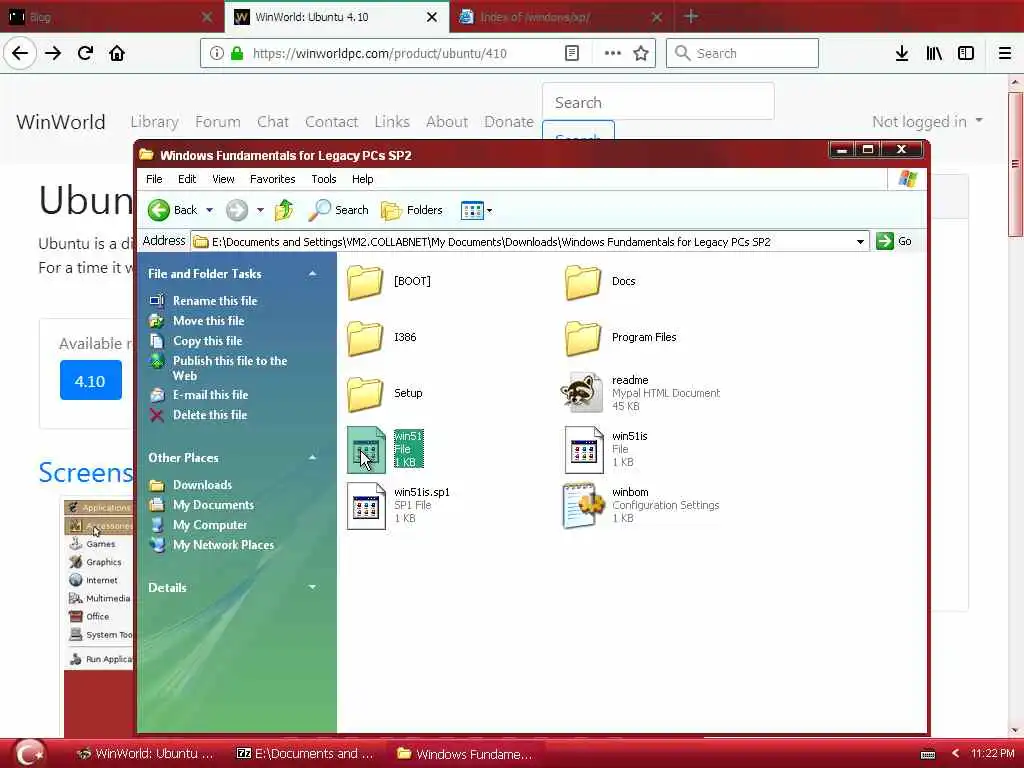1024x768 pixels.
Task: Select the win51is file
Action: point(607,449)
